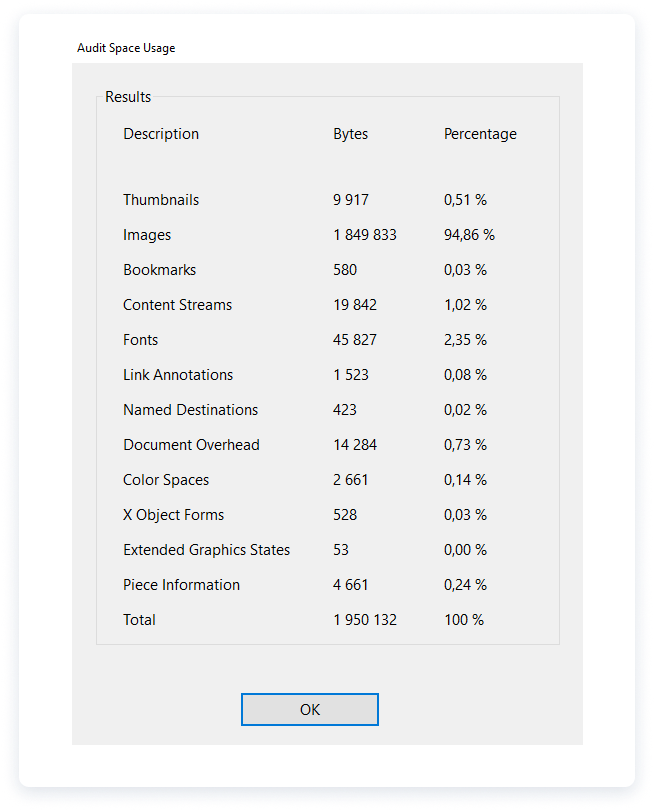Click the 1 849 833 bytes value
The image size is (654, 811).
coord(365,235)
